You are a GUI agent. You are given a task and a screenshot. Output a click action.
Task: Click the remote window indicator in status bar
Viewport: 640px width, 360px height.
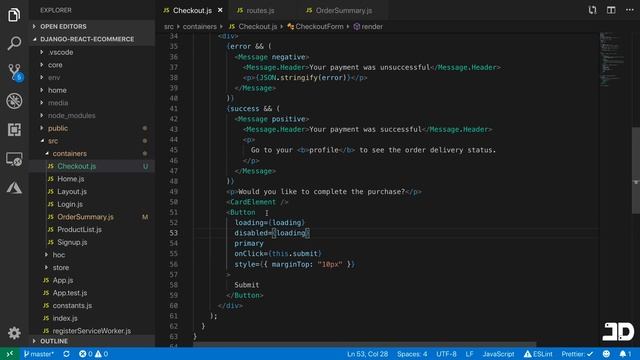pyautogui.click(x=10, y=354)
